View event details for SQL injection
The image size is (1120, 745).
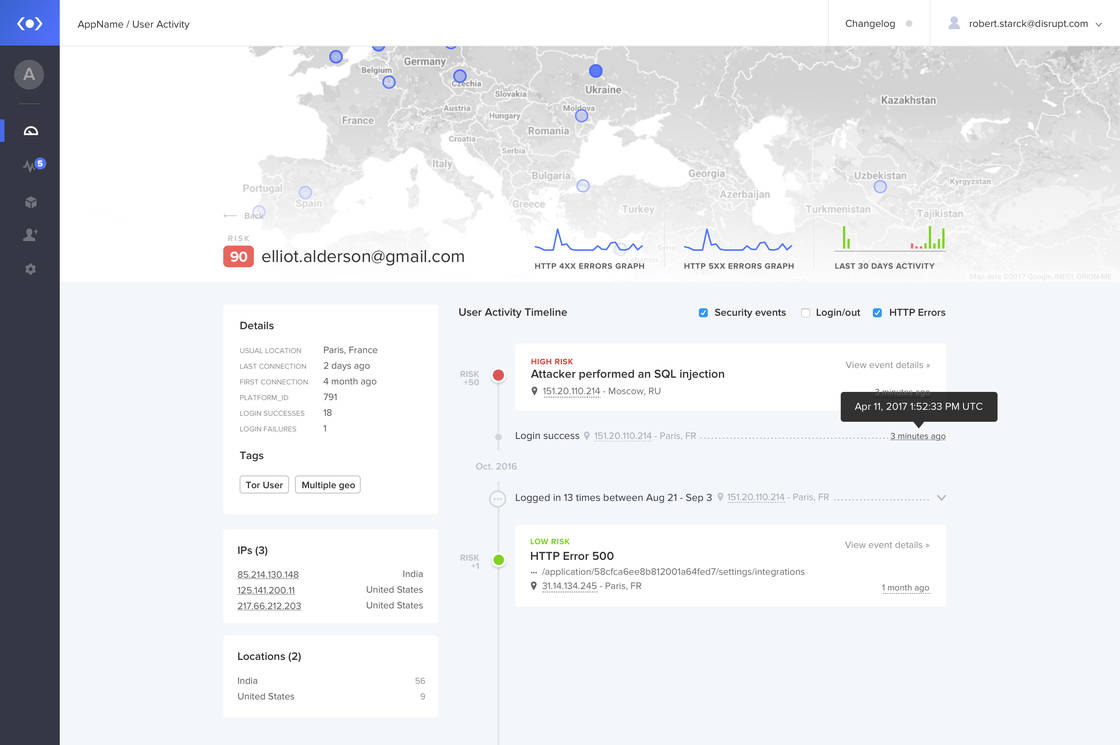pyautogui.click(x=887, y=365)
